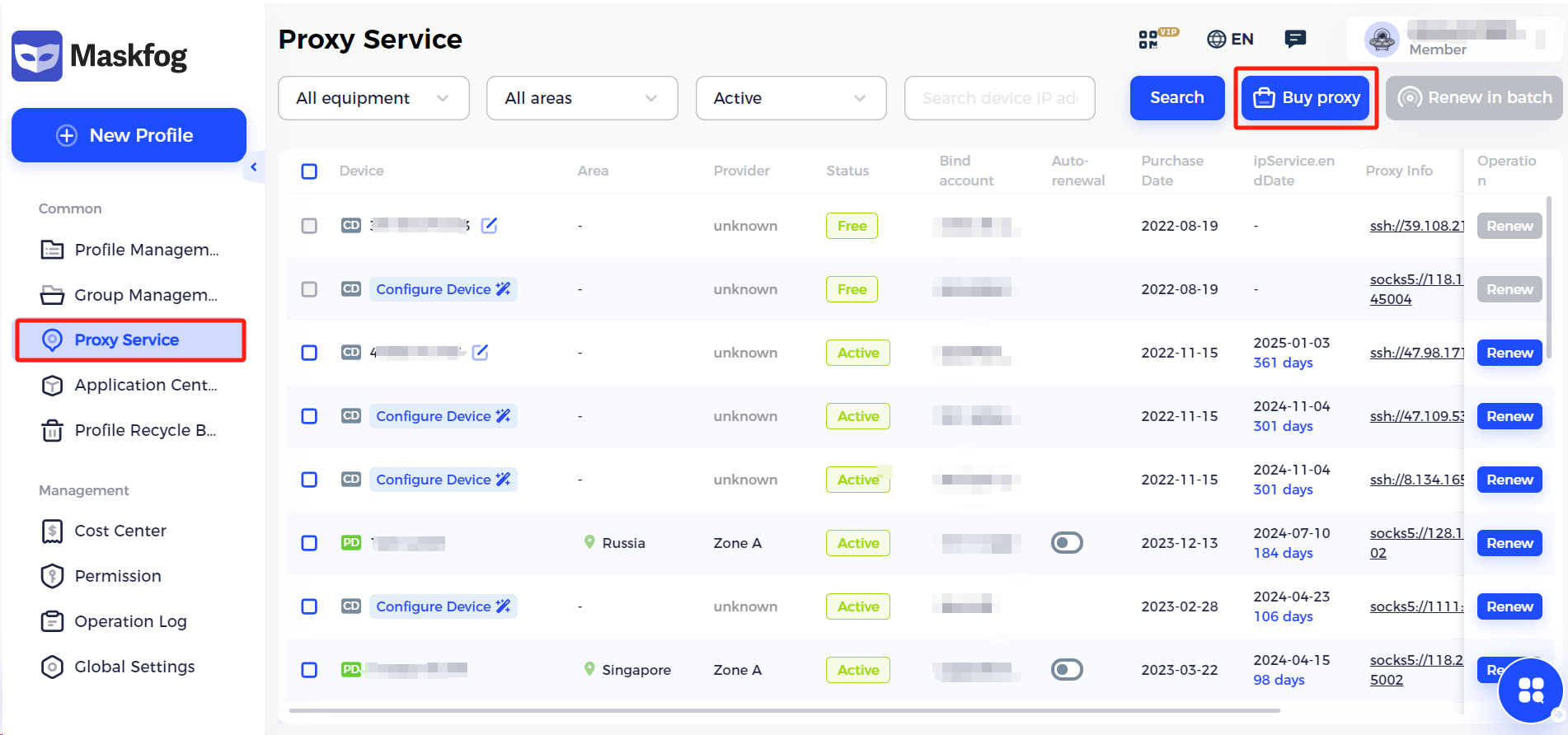Click the user avatar icon
The width and height of the screenshot is (1568, 735).
click(1382, 39)
